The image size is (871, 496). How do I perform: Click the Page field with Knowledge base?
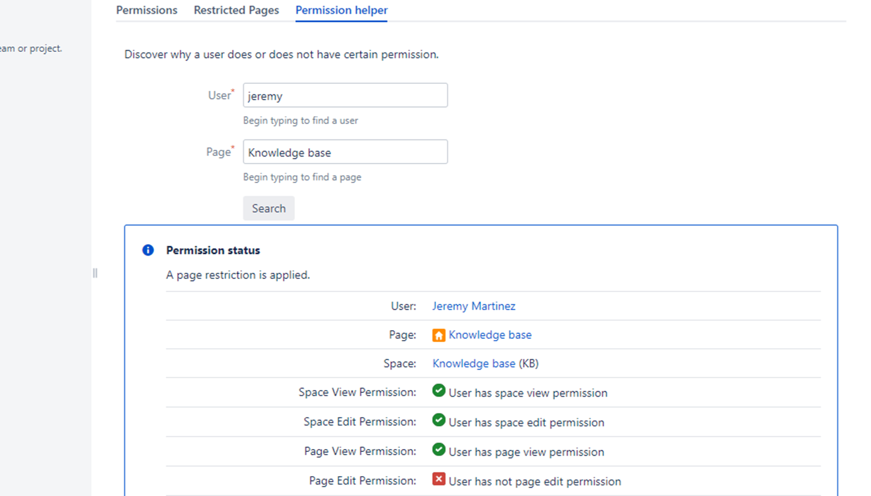[345, 152]
